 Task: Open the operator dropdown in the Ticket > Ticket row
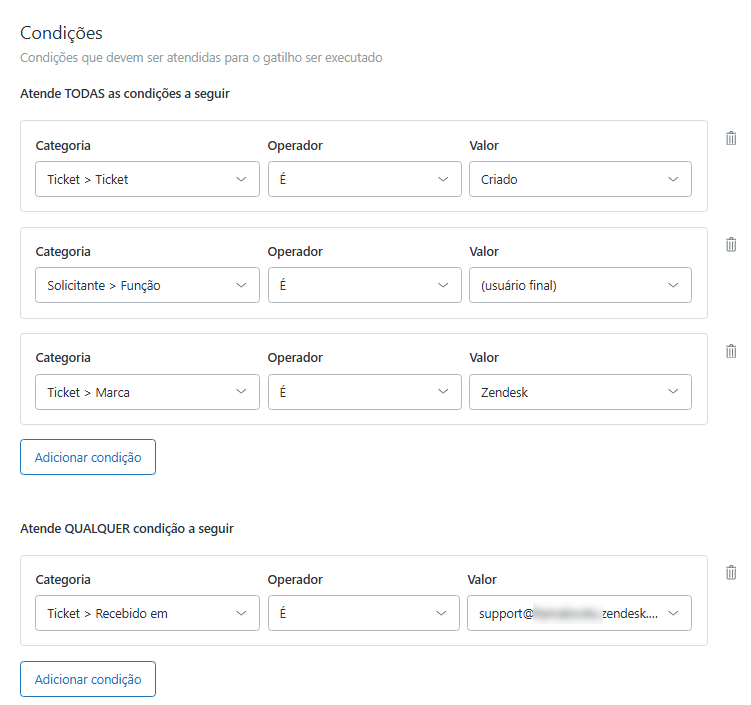(364, 180)
